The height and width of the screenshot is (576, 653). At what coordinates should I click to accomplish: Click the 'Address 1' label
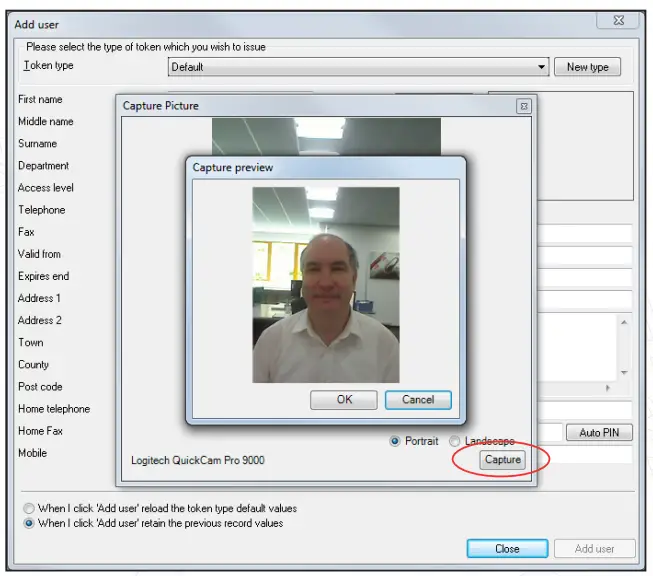pyautogui.click(x=39, y=298)
